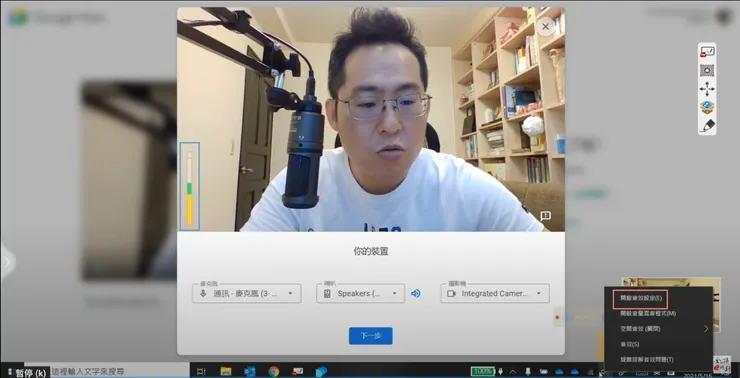Image resolution: width=740 pixels, height=378 pixels.
Task: Click the profile avatar in Google Meet
Action: 723,17
